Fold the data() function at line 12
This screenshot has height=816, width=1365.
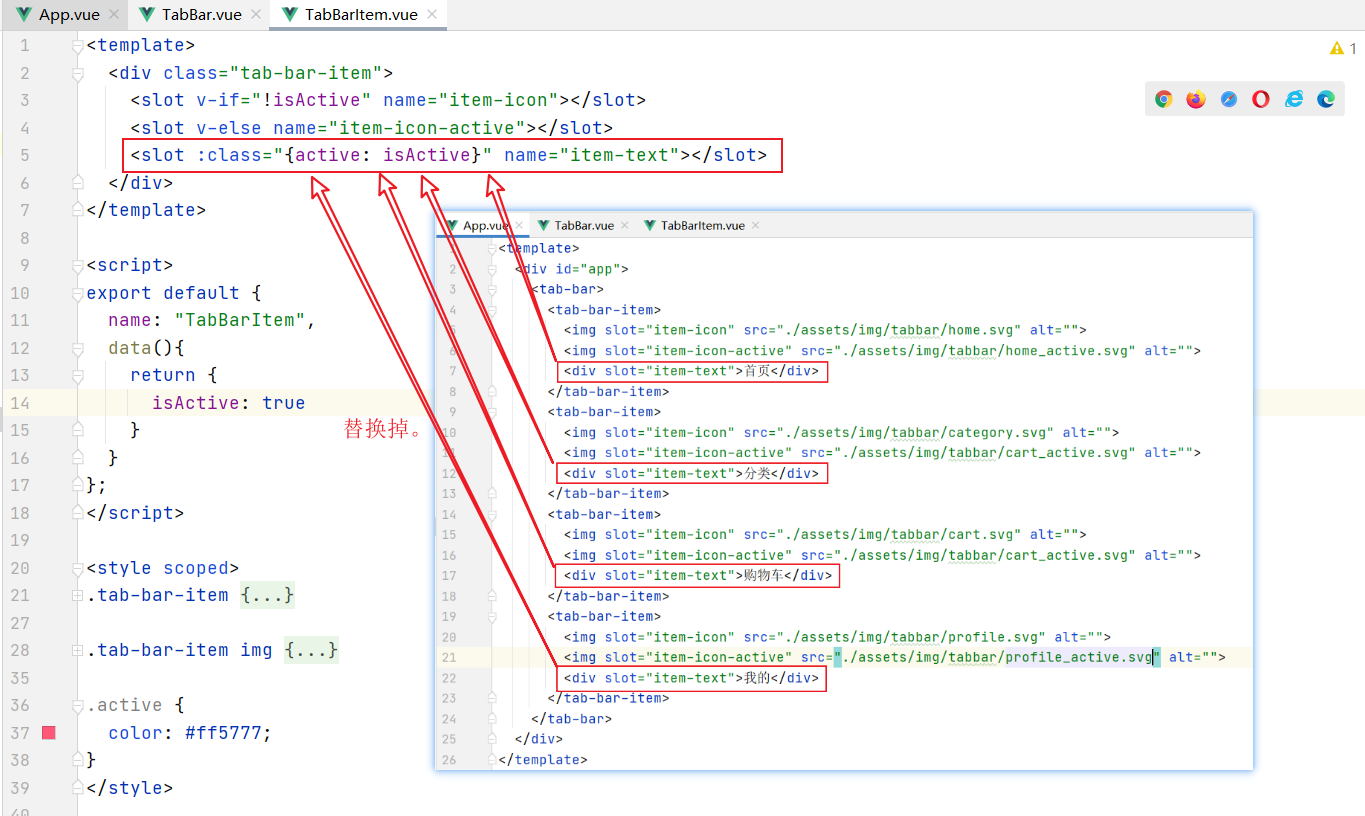coord(77,348)
